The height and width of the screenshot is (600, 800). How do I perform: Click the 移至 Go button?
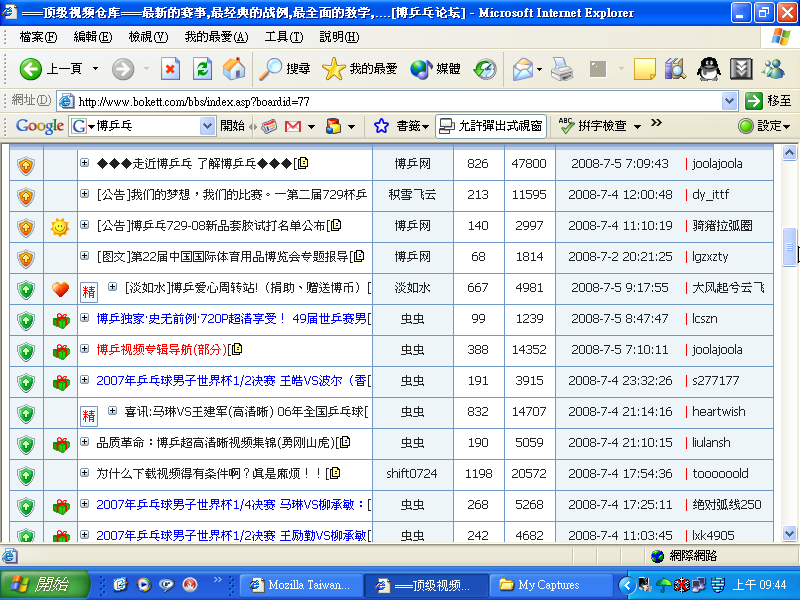(768, 101)
